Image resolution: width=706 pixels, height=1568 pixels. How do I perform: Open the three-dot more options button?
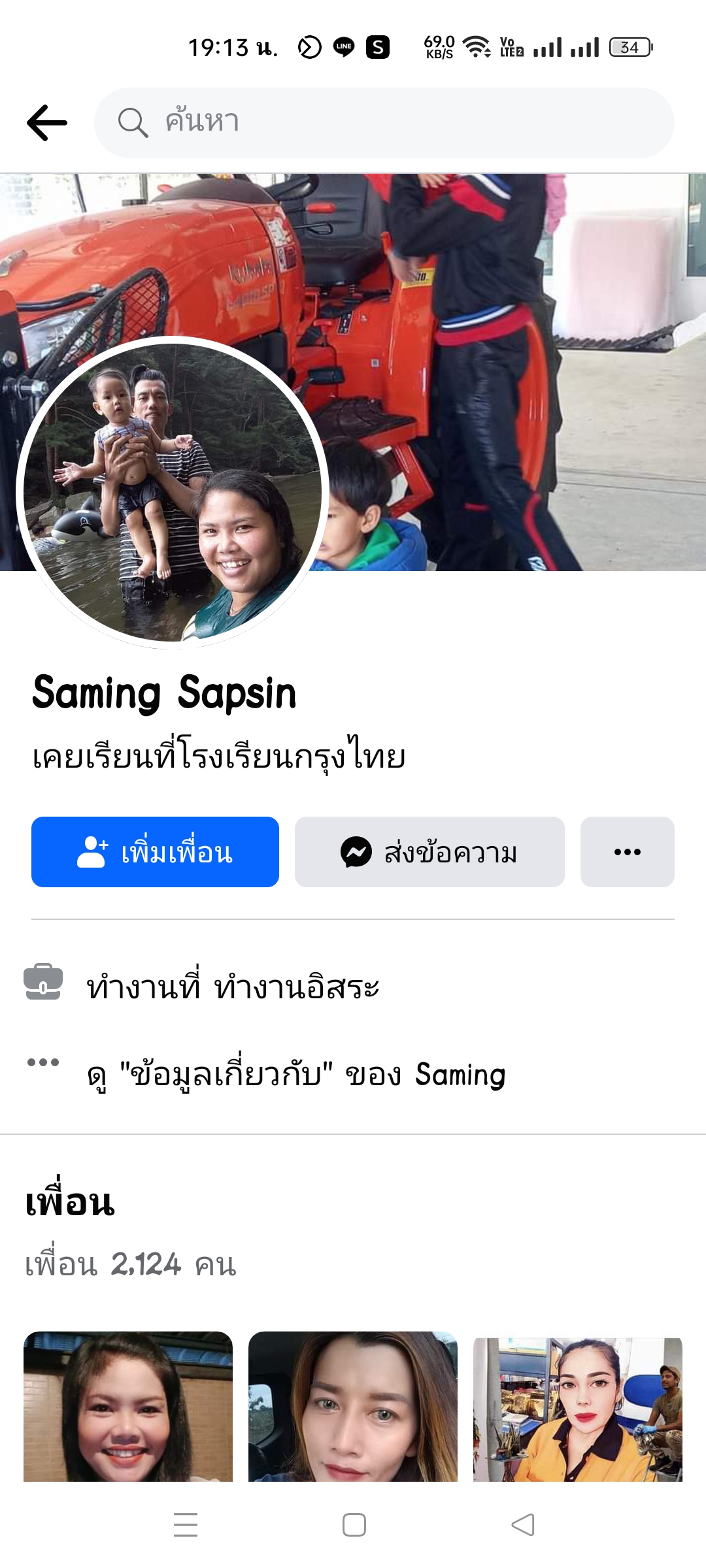(628, 852)
